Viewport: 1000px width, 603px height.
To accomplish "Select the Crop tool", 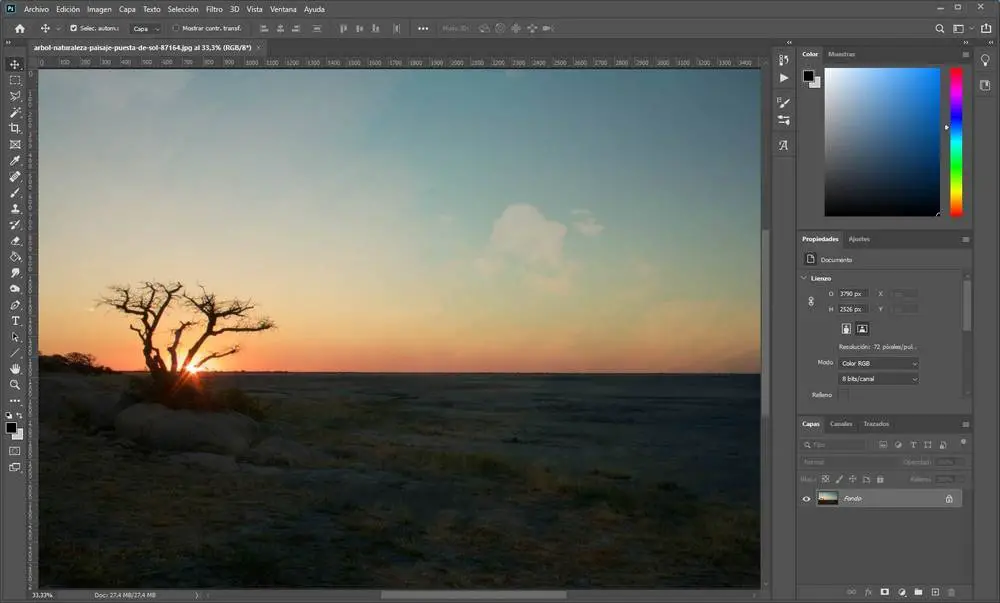I will point(15,128).
